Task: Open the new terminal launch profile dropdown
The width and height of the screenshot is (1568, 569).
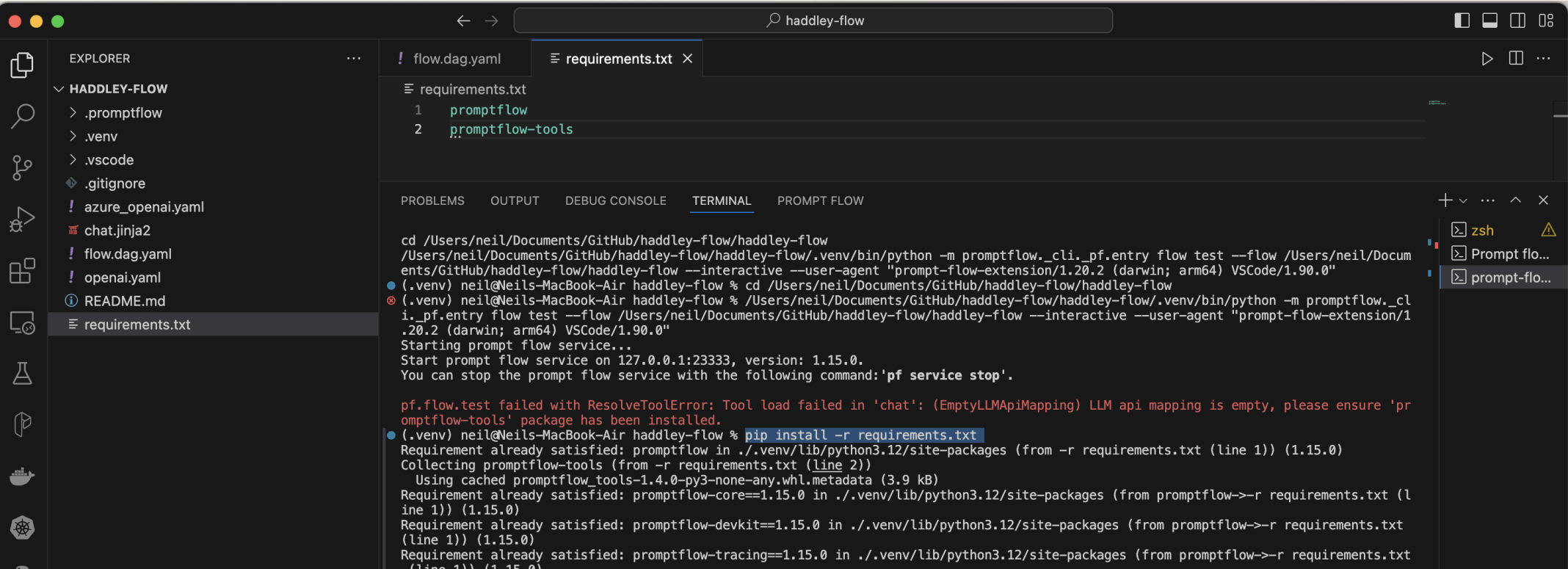Action: pyautogui.click(x=1463, y=200)
